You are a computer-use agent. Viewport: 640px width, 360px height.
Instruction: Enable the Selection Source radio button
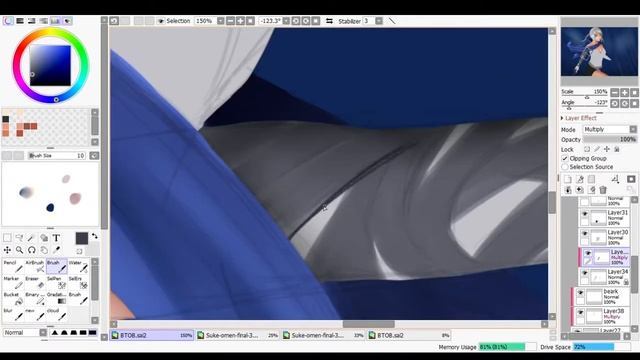tap(565, 167)
